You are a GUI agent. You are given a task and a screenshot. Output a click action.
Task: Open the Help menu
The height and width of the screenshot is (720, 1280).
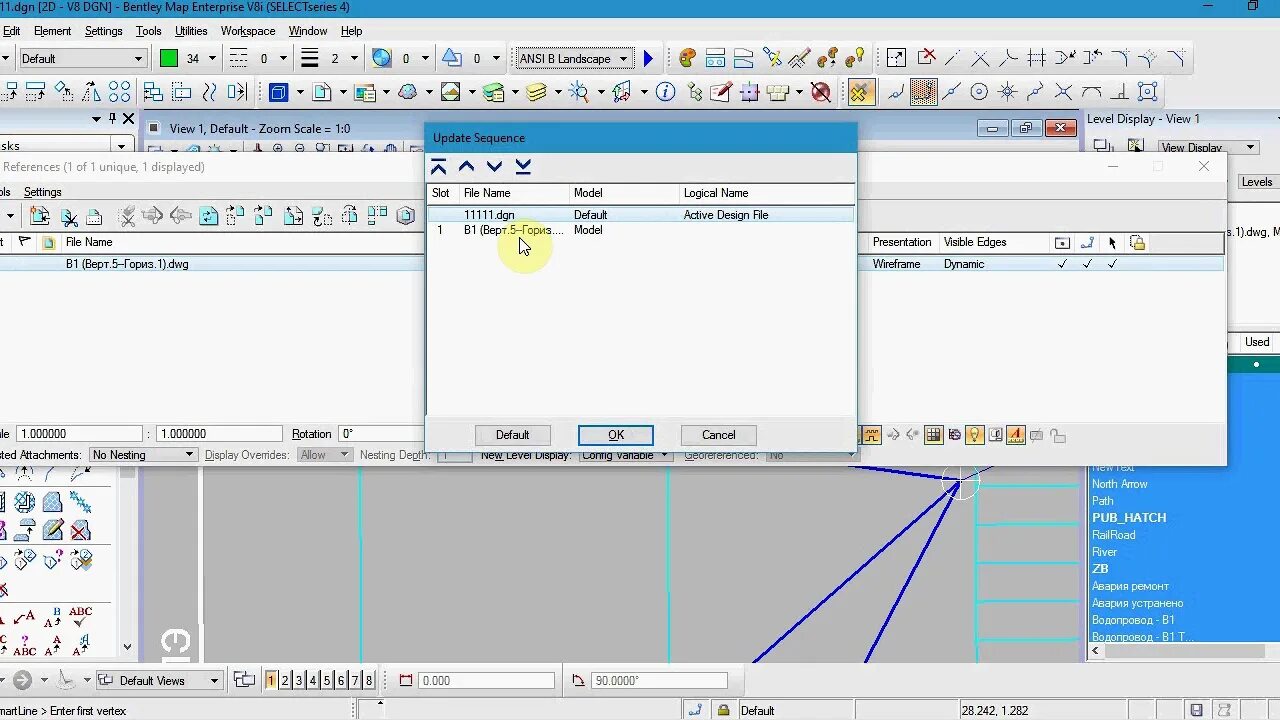point(351,31)
